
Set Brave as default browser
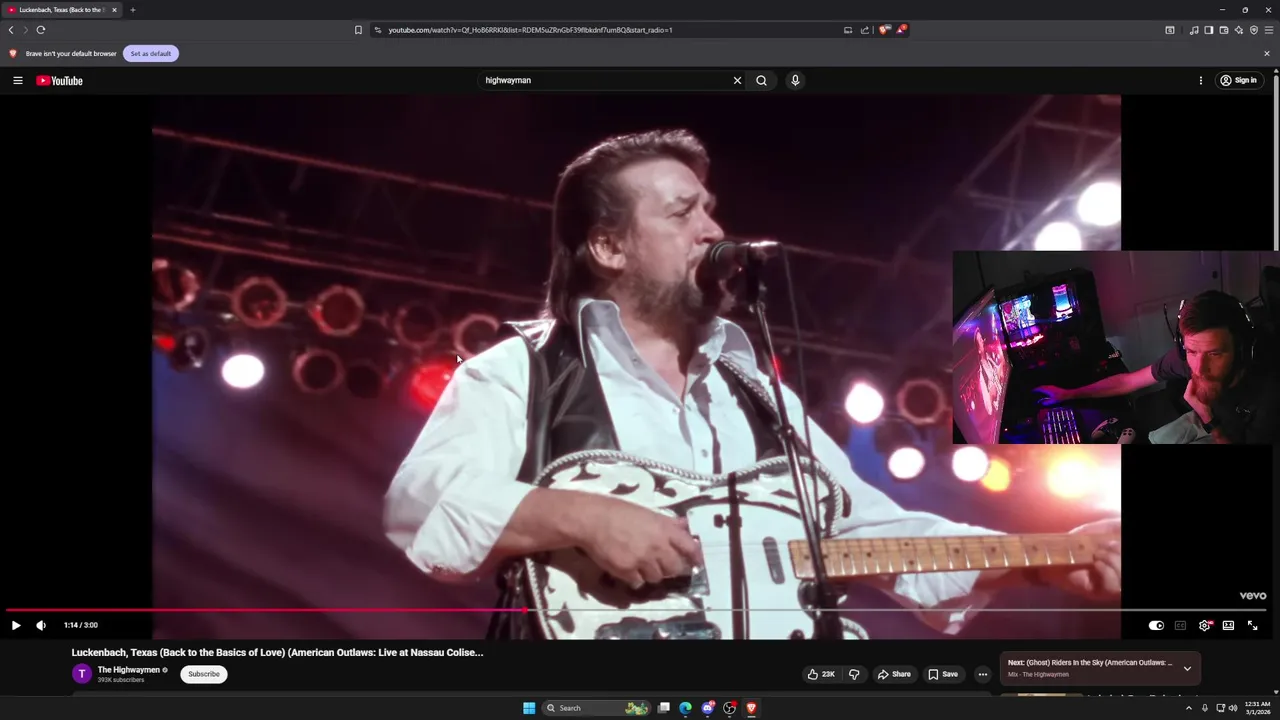point(151,53)
